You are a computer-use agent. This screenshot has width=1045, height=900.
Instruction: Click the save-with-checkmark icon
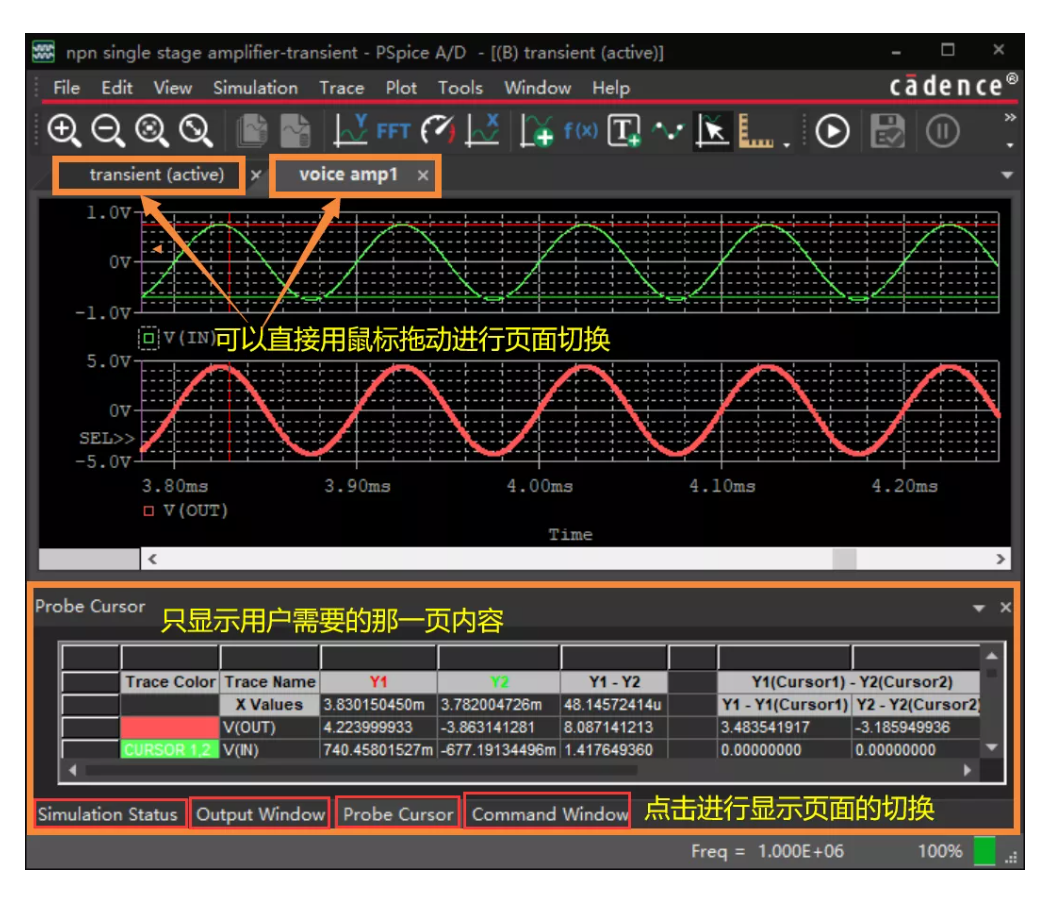(888, 131)
